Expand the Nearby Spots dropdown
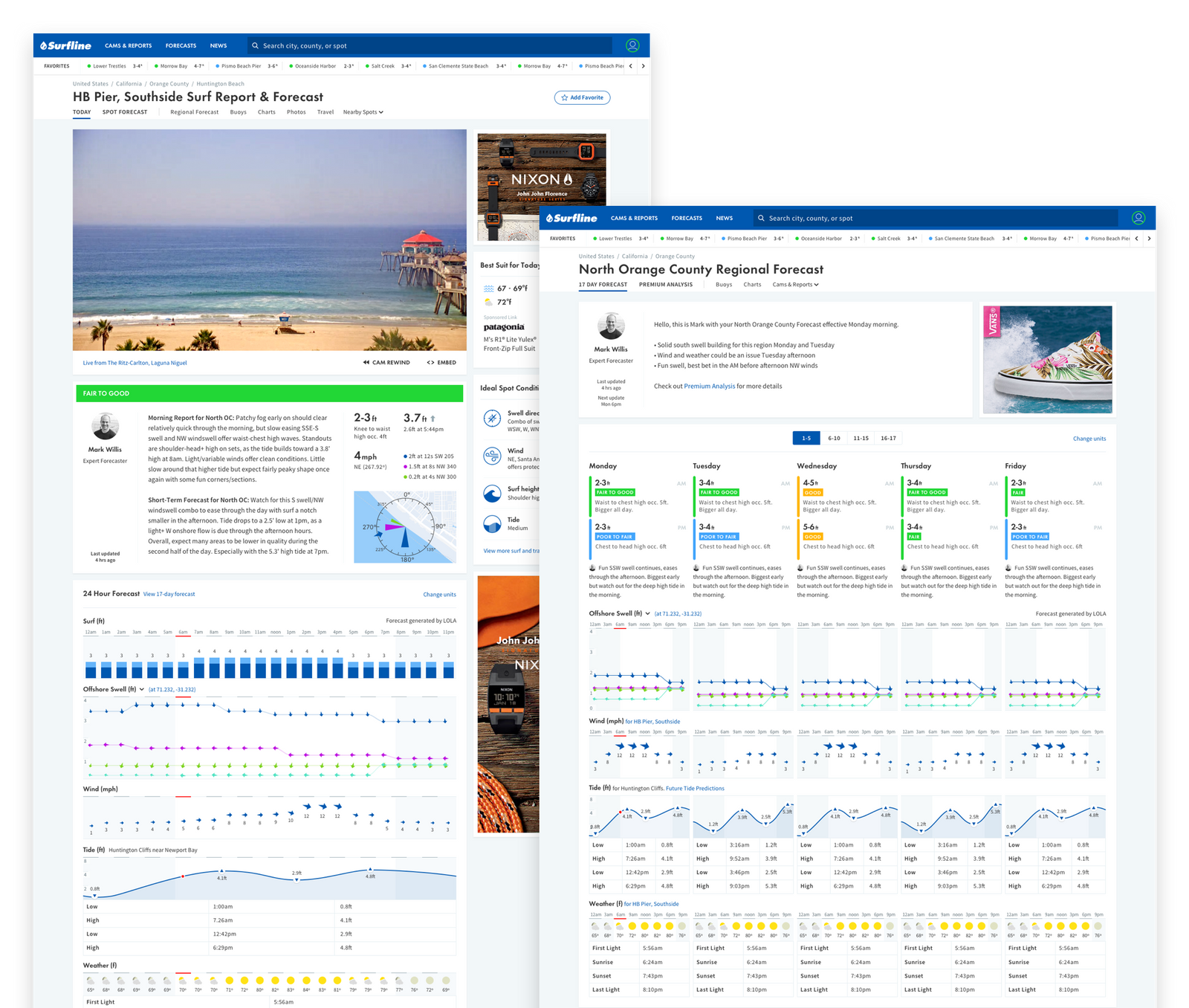The height and width of the screenshot is (1008, 1189). pyautogui.click(x=363, y=112)
